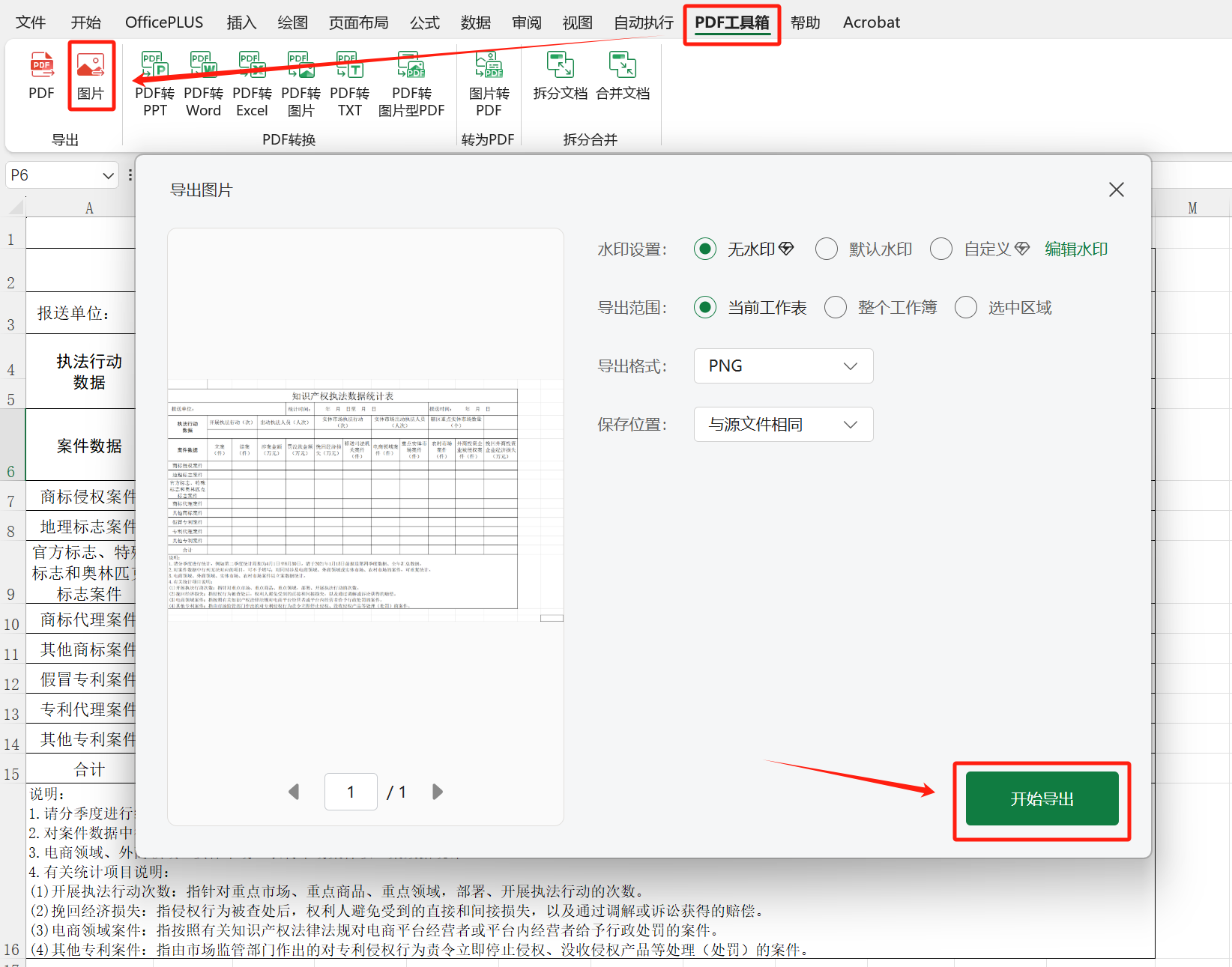Switch to the 审阅 ribbon tab
This screenshot has width=1232, height=967.
(x=526, y=22)
